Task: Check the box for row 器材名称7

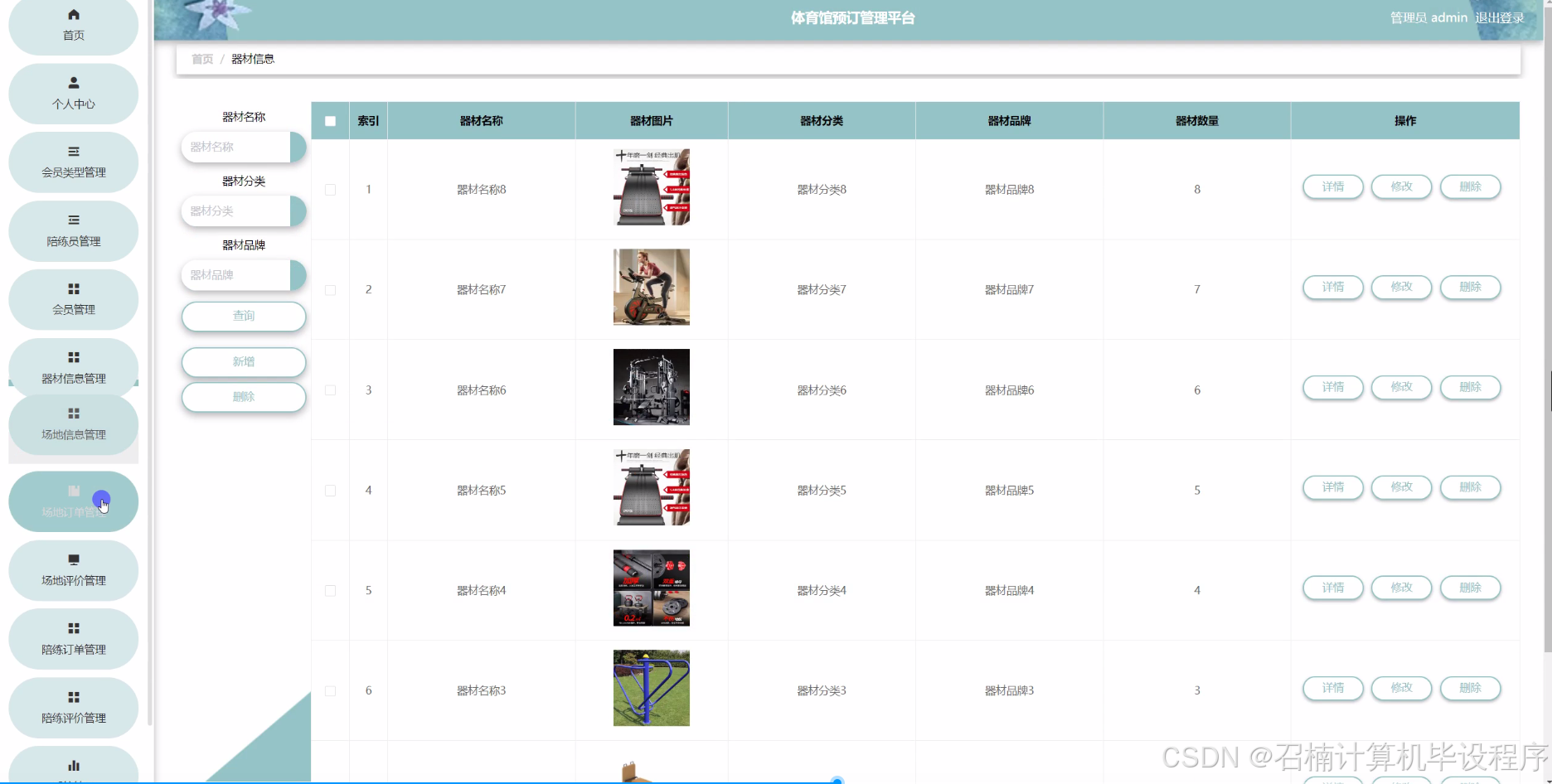Action: (x=330, y=290)
